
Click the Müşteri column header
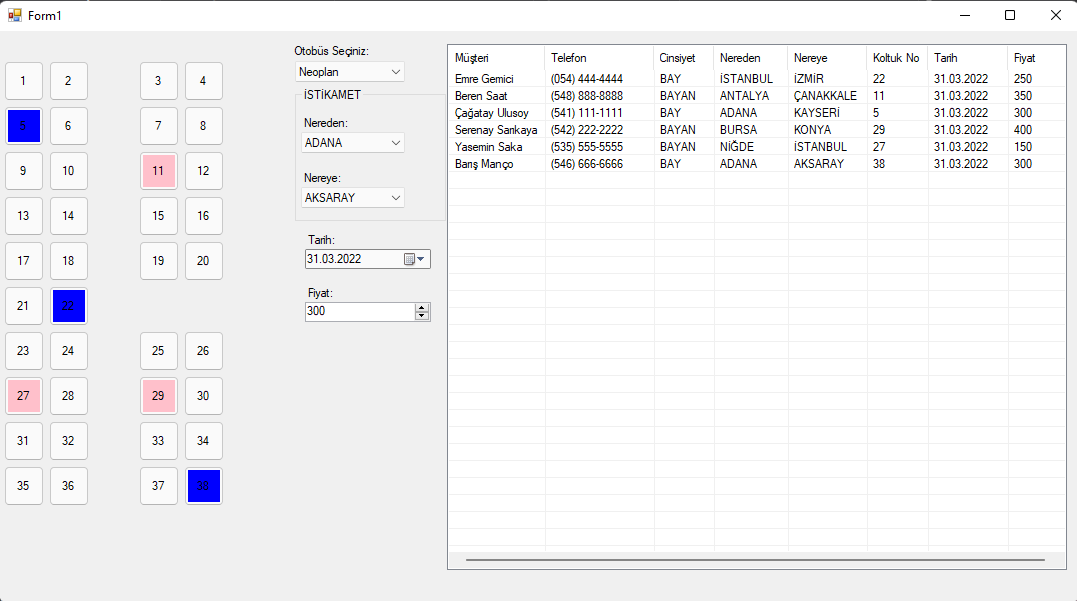point(497,58)
